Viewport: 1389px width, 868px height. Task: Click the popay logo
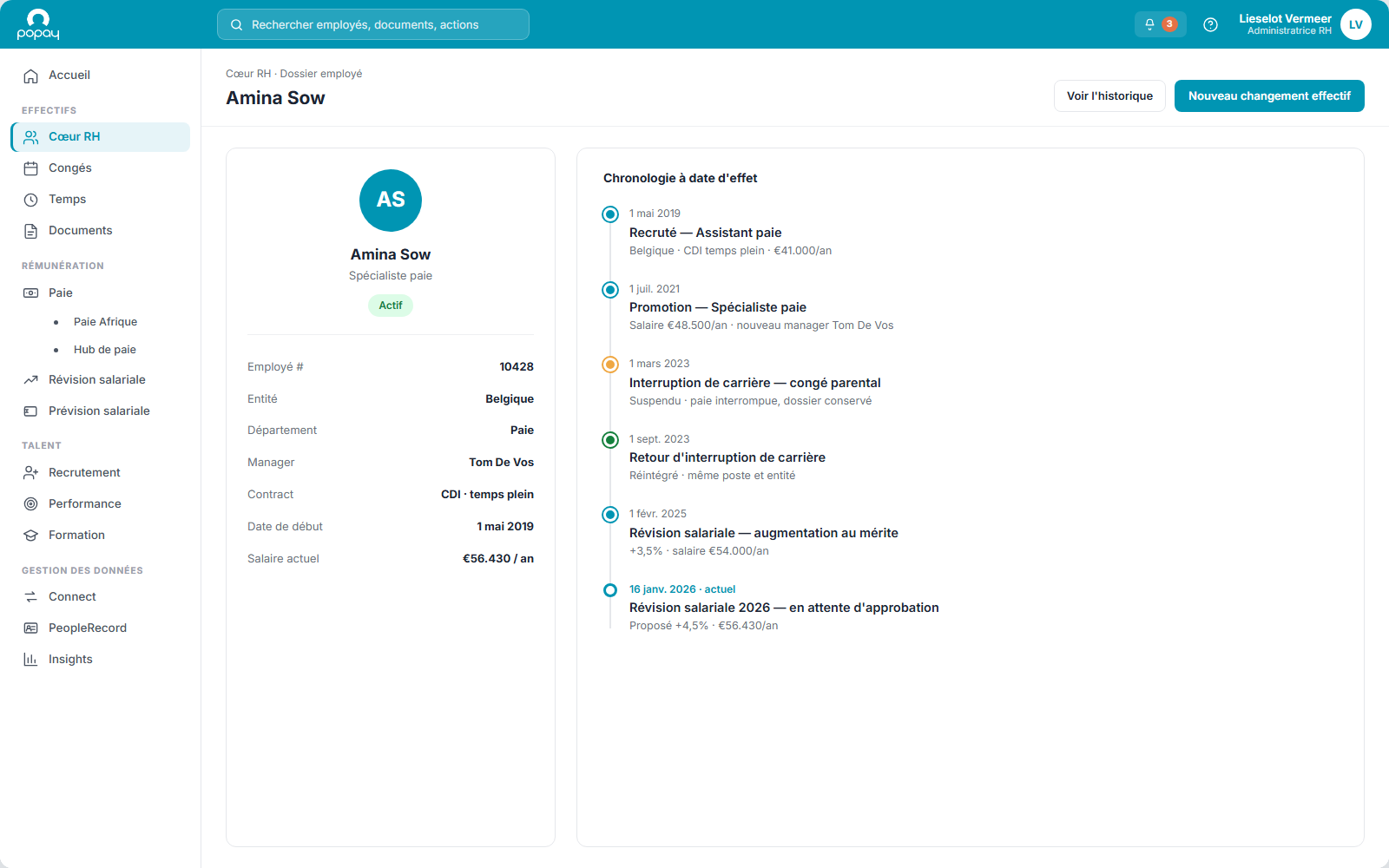tap(38, 24)
